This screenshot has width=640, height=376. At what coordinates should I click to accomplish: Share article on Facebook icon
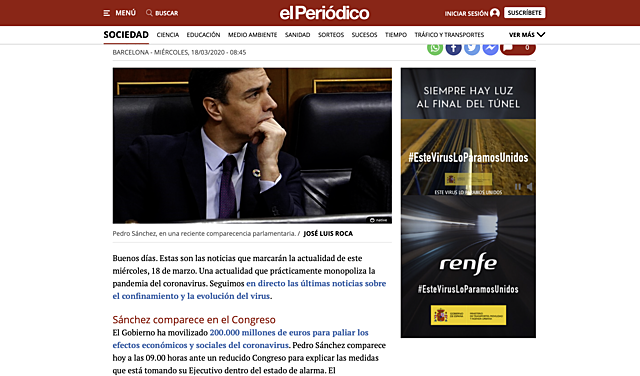453,48
